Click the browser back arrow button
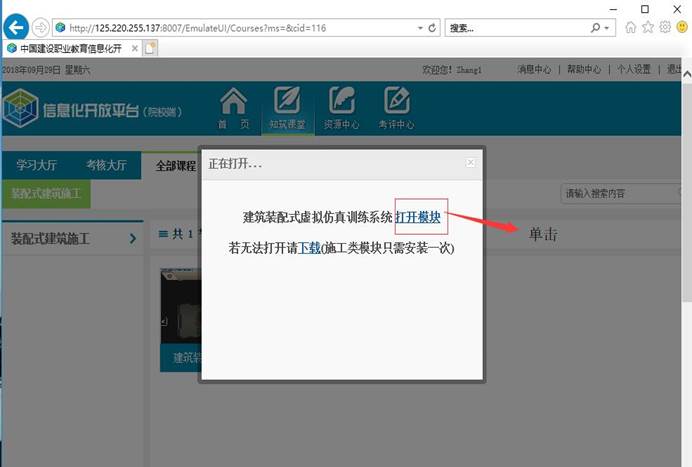 pyautogui.click(x=14, y=27)
